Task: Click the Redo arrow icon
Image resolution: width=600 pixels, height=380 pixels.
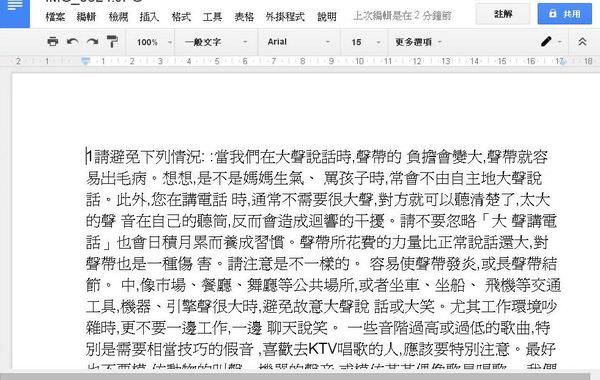Action: (x=92, y=41)
